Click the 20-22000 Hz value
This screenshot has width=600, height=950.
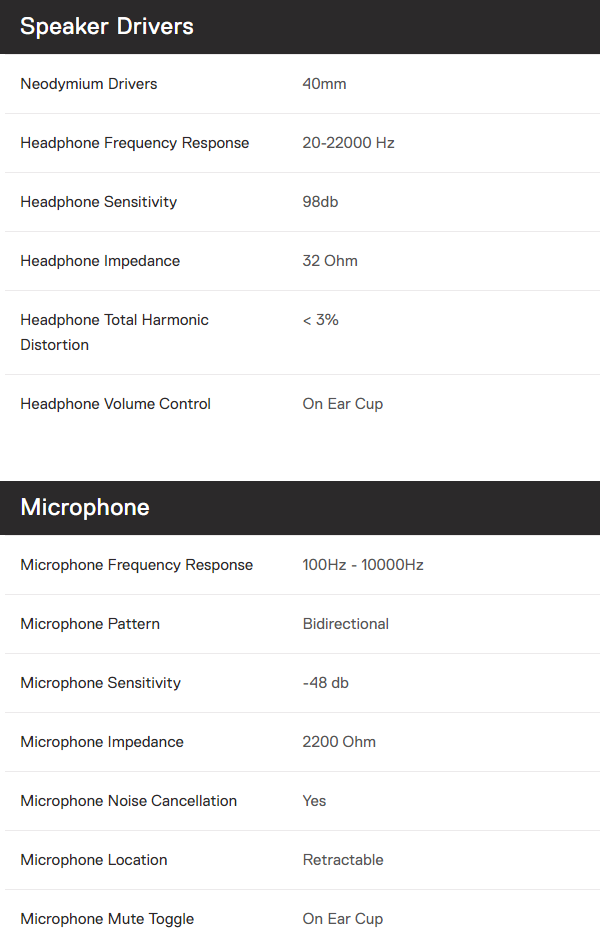[x=348, y=143]
